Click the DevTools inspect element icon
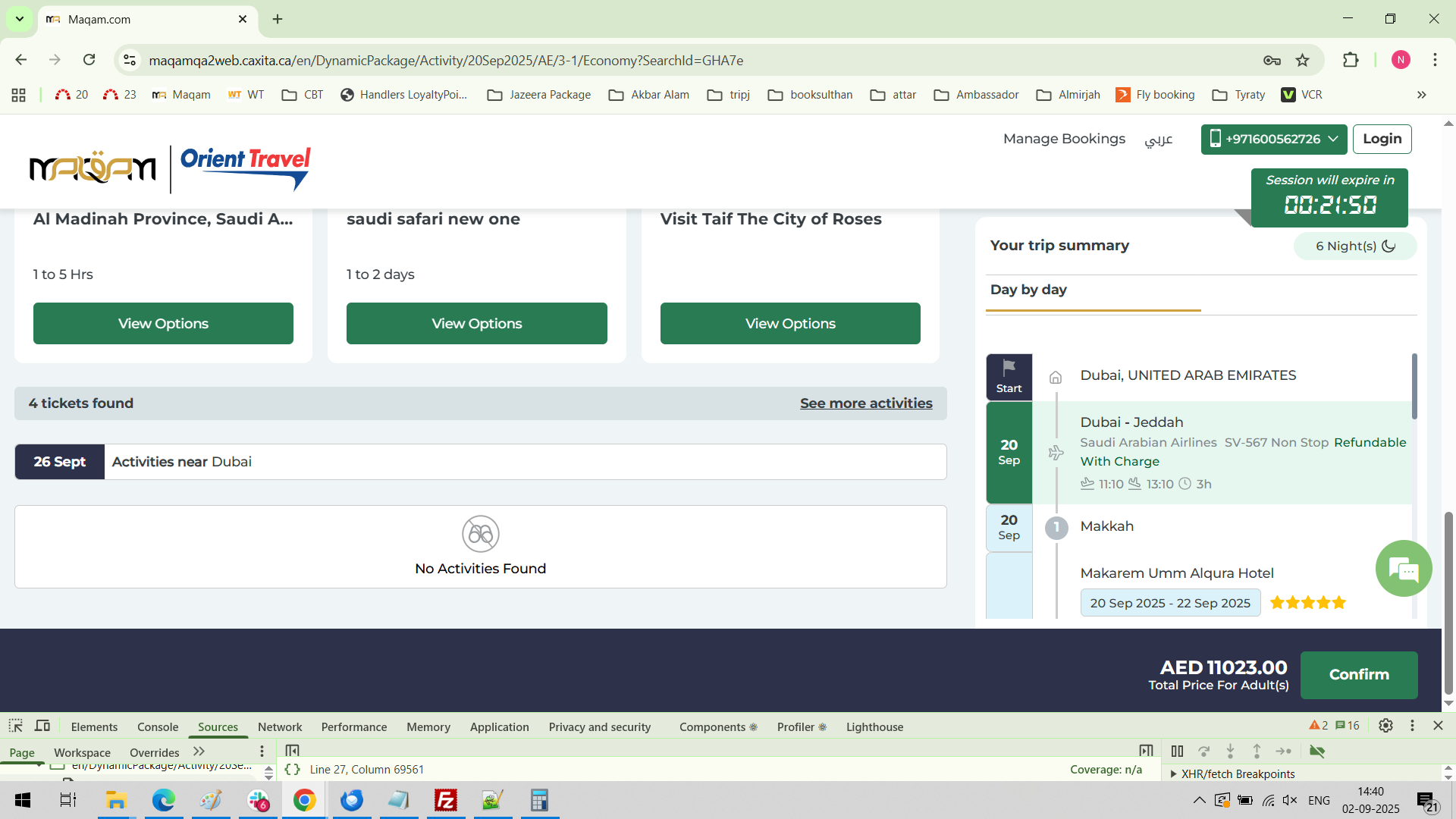Image resolution: width=1456 pixels, height=819 pixels. [x=16, y=726]
